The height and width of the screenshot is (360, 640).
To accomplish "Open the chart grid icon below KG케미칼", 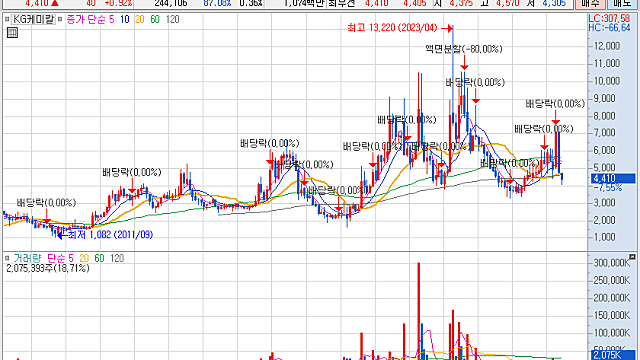I will 12,33.
